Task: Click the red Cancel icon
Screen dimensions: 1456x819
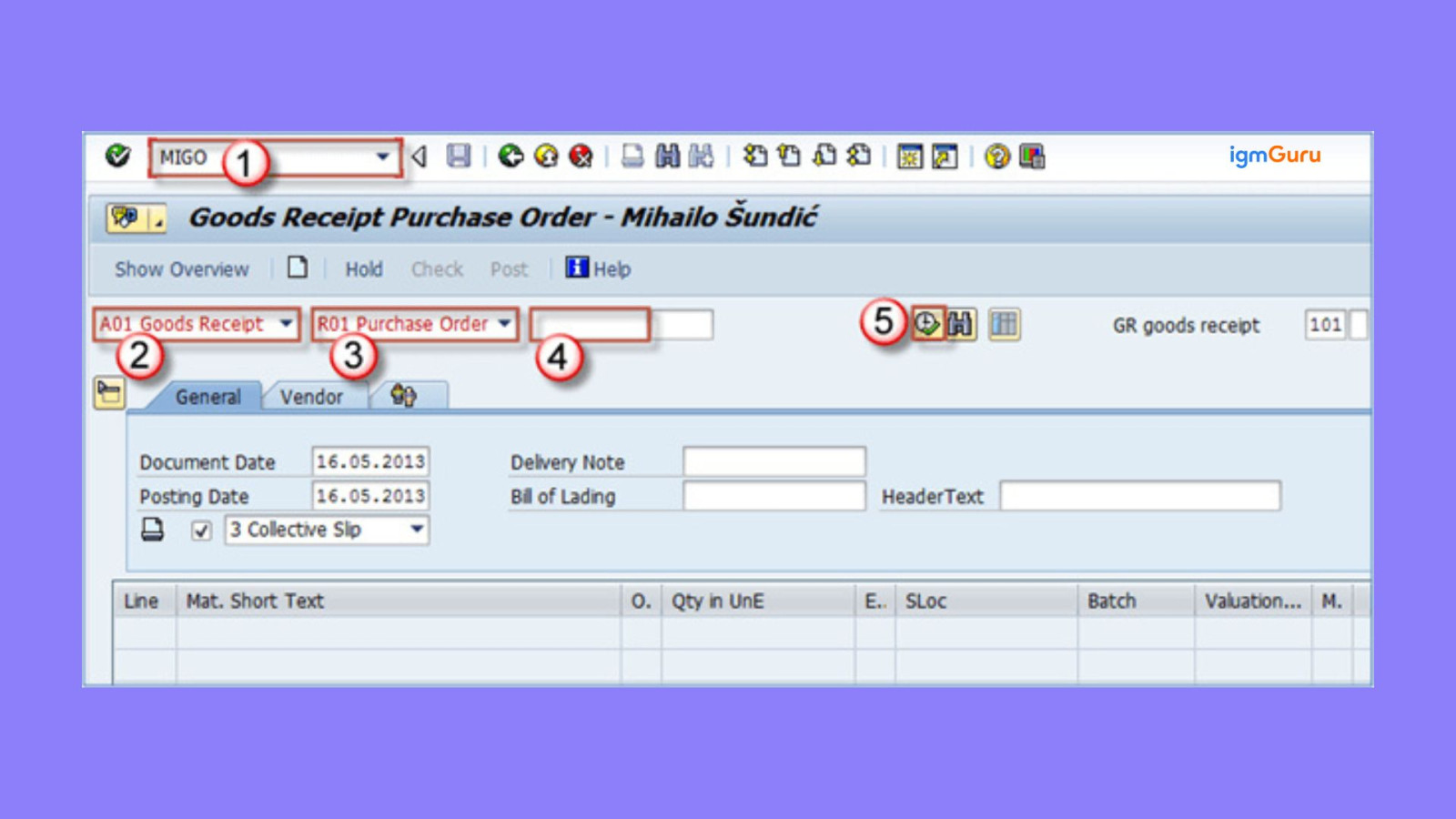Action: [x=581, y=157]
